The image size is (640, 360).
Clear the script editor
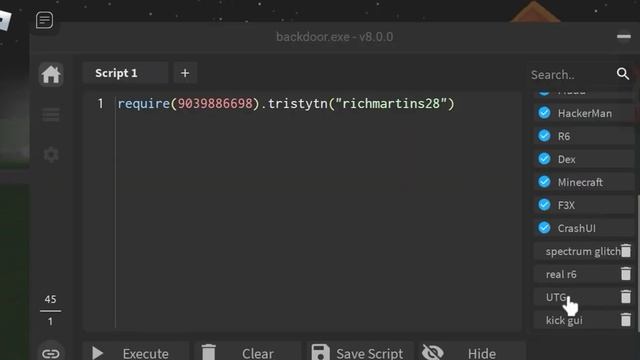click(248, 352)
